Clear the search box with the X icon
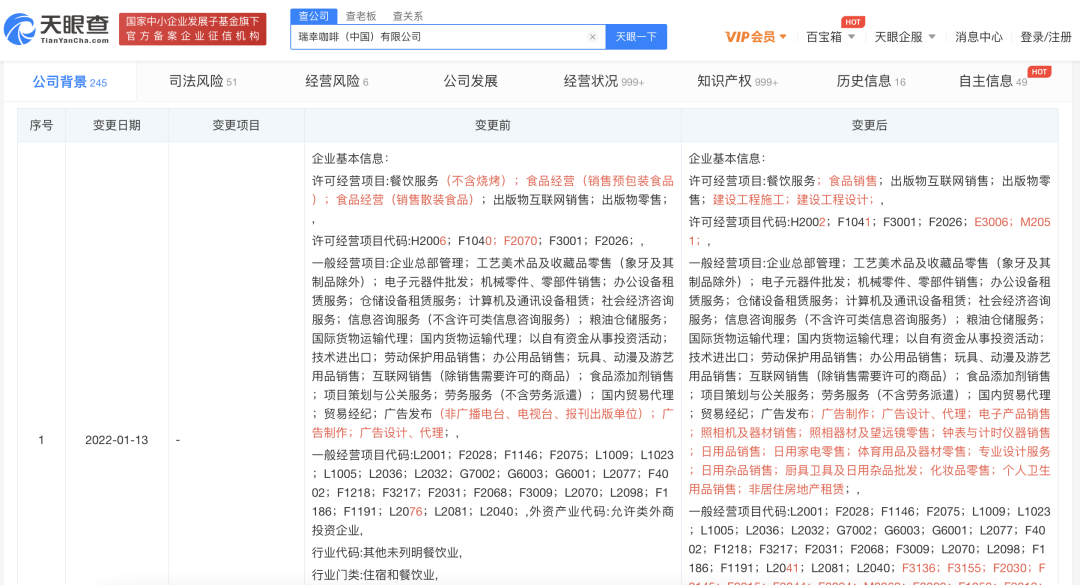This screenshot has width=1080, height=585. click(x=592, y=37)
